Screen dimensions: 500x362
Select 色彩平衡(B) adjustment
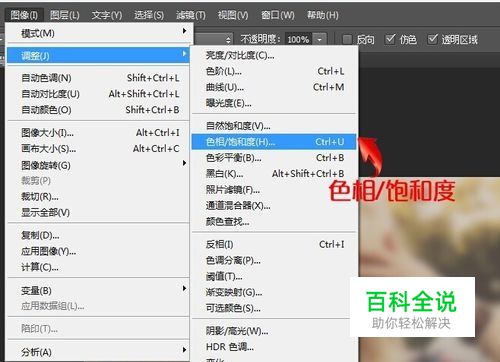tap(274, 158)
